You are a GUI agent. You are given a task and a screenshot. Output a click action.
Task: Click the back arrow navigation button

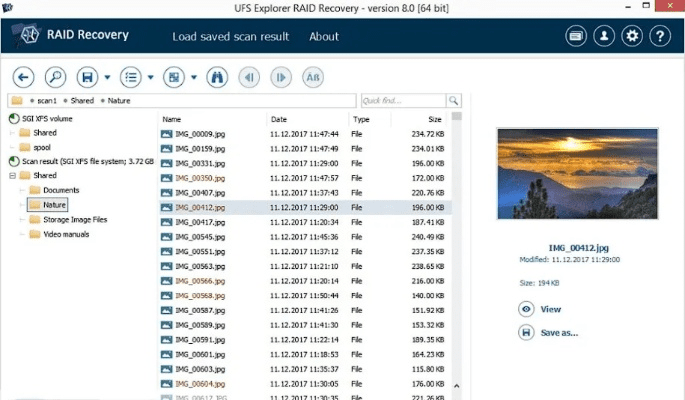pyautogui.click(x=24, y=76)
